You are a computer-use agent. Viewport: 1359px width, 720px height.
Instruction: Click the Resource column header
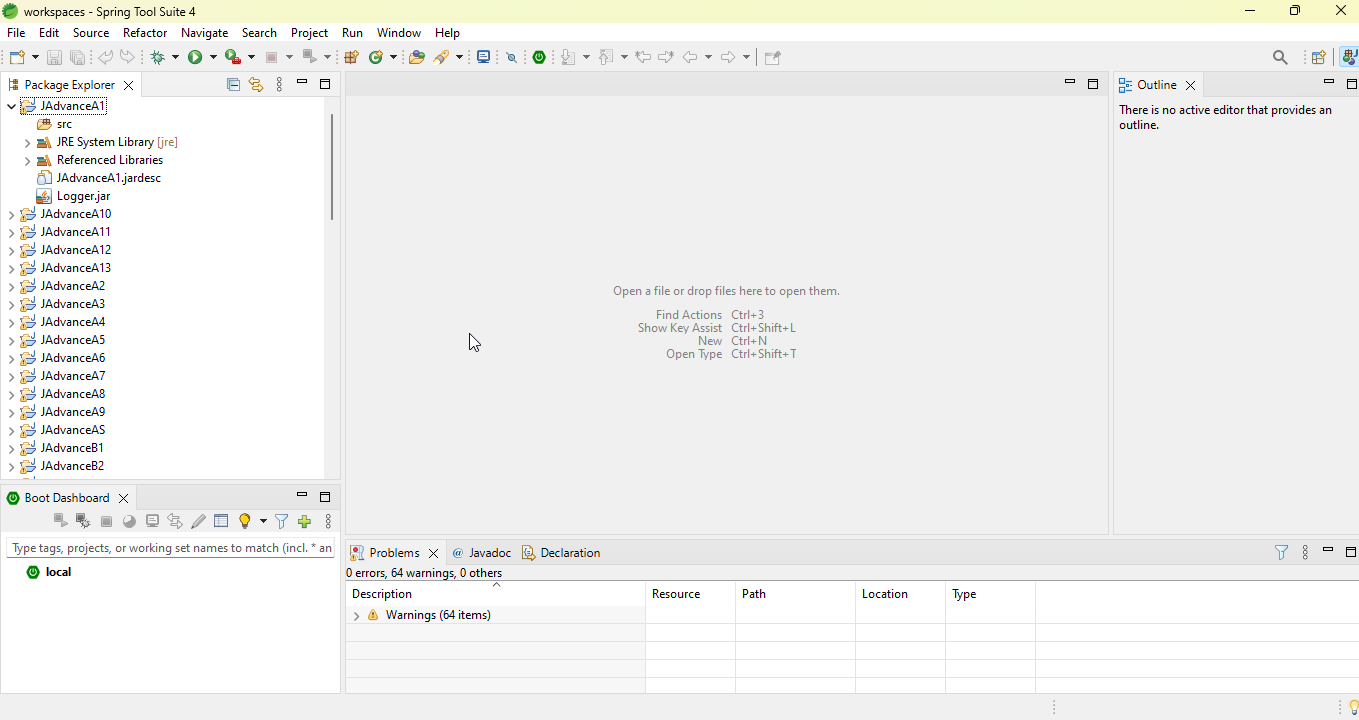690,594
